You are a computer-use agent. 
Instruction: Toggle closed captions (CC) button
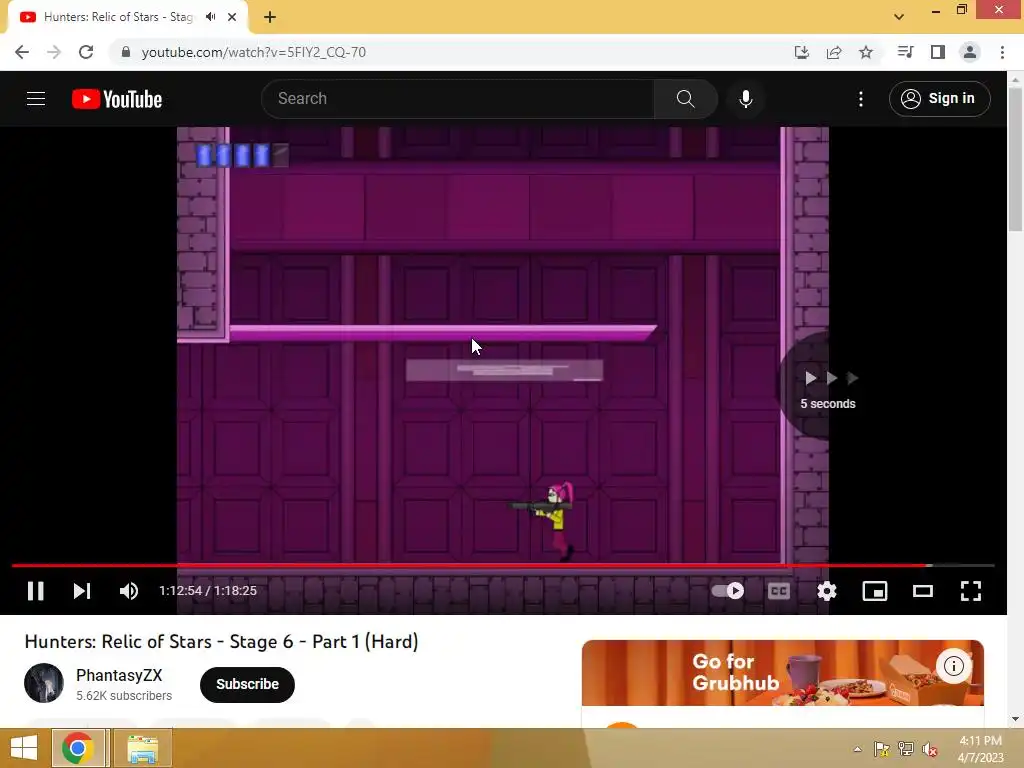778,591
